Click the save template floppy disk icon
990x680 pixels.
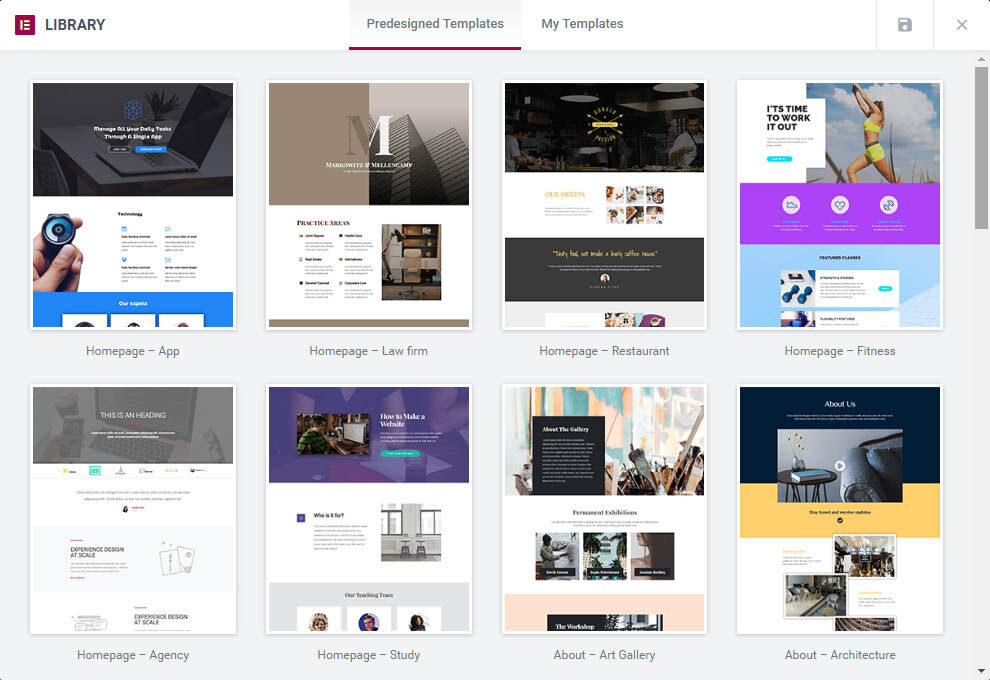(904, 25)
